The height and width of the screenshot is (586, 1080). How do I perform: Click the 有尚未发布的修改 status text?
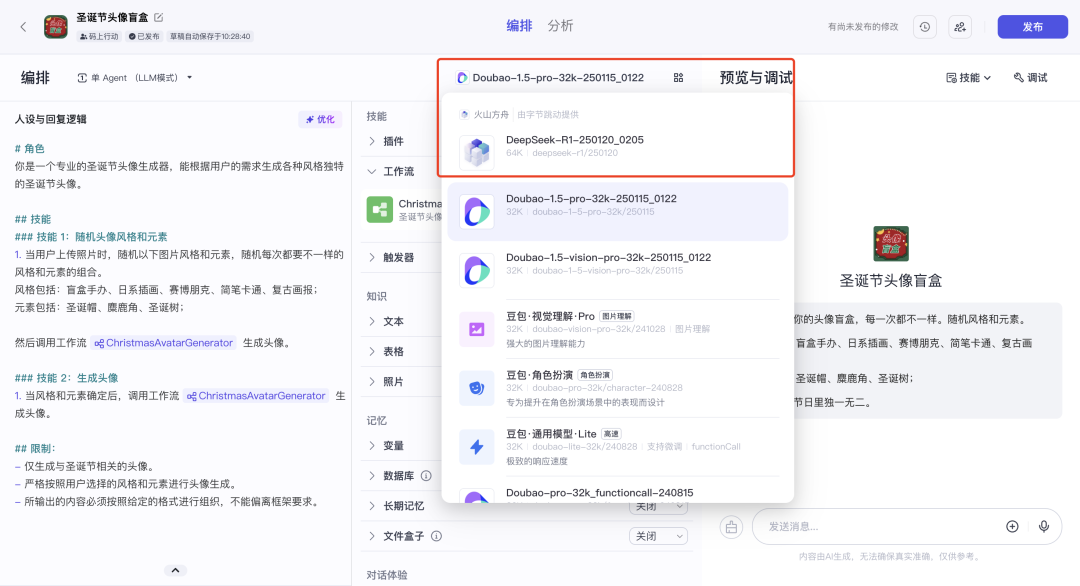[x=863, y=27]
